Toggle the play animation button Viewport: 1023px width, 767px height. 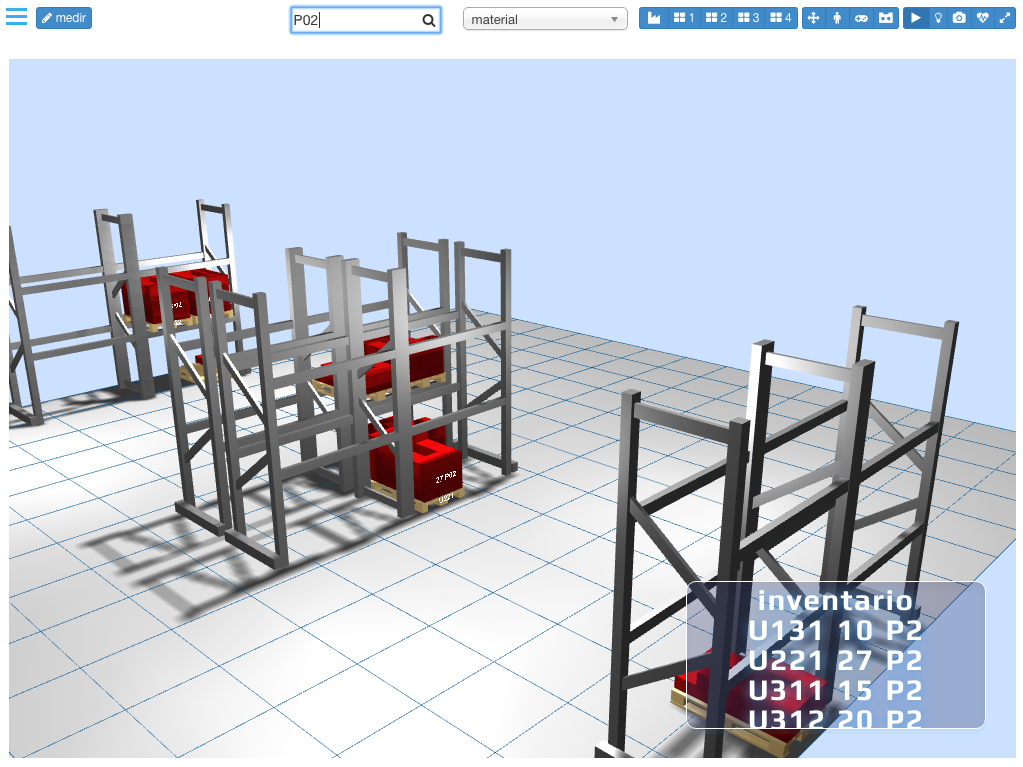pos(915,18)
